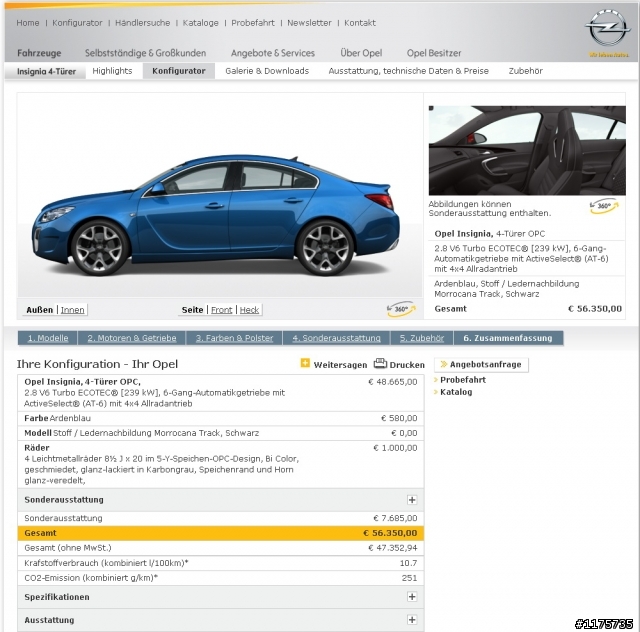Open Angebote & Services menu

pos(273,53)
